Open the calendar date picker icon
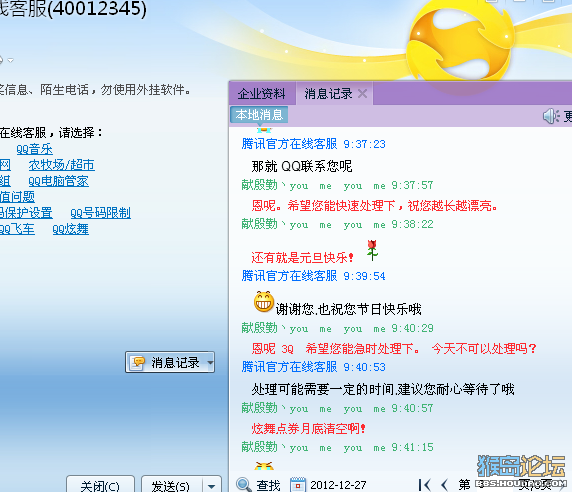 point(298,484)
